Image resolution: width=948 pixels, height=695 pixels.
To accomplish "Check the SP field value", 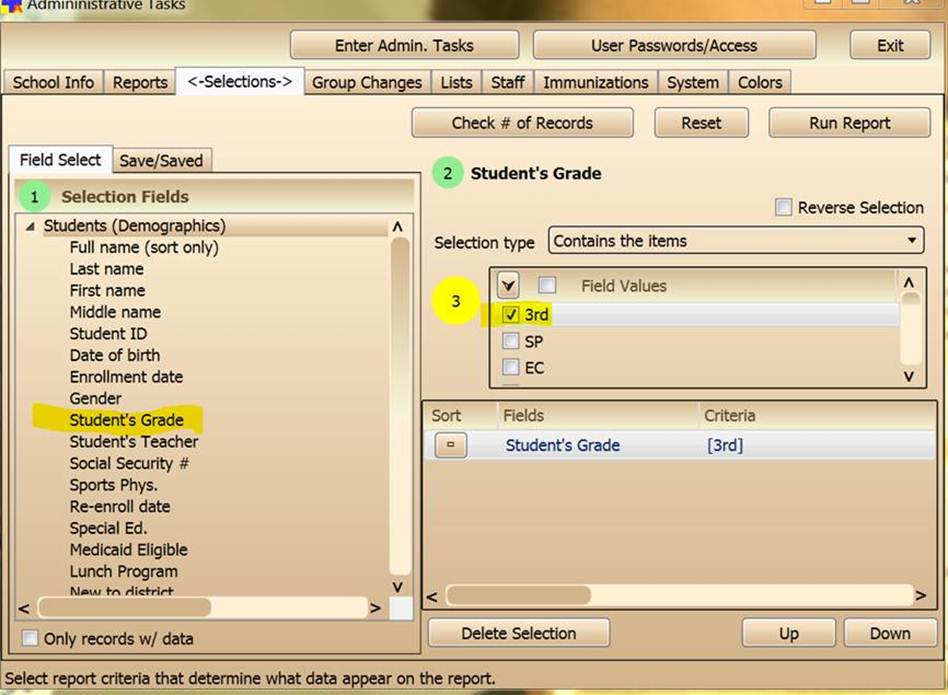I will (x=511, y=341).
